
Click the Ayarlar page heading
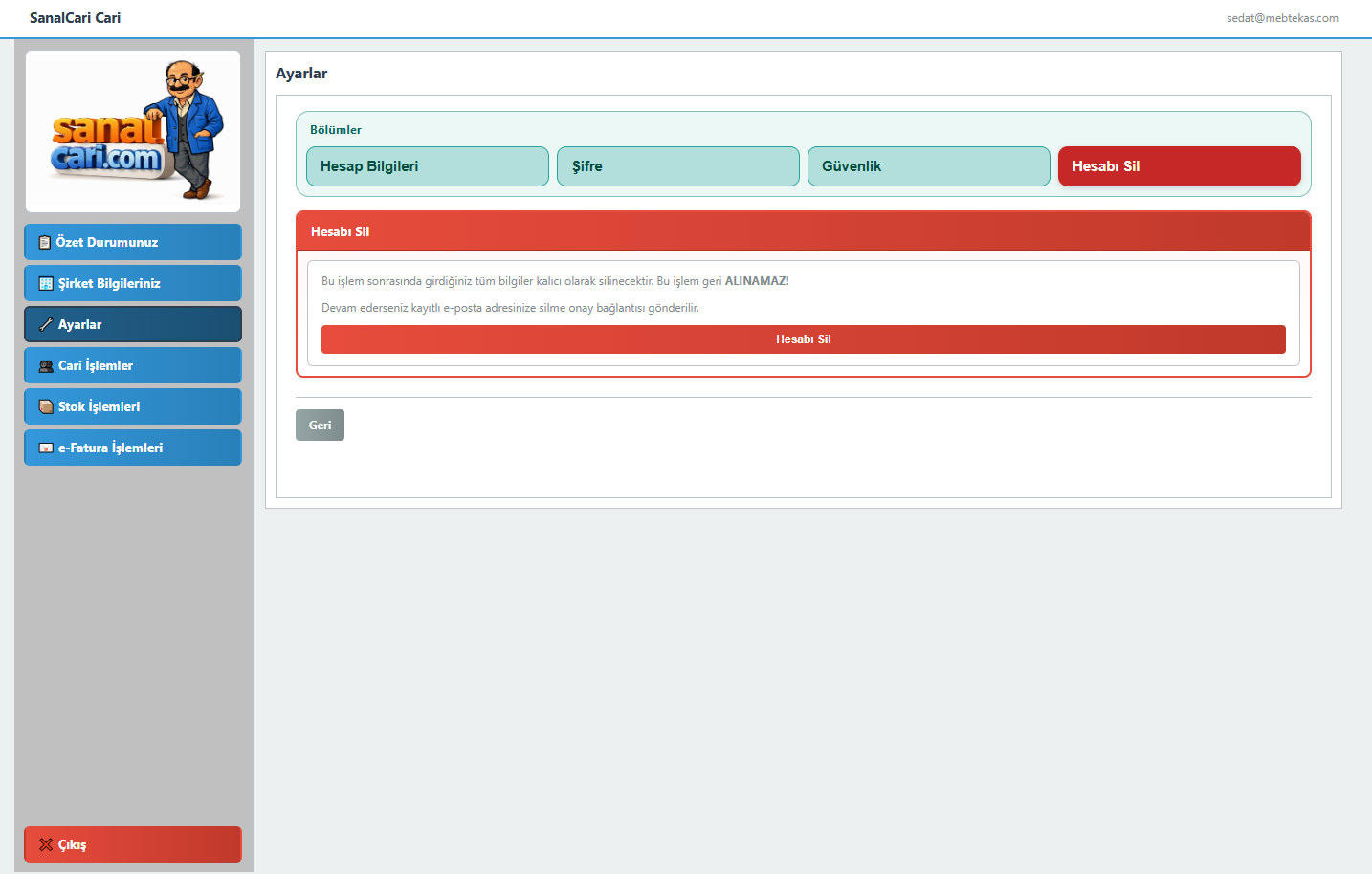point(301,74)
